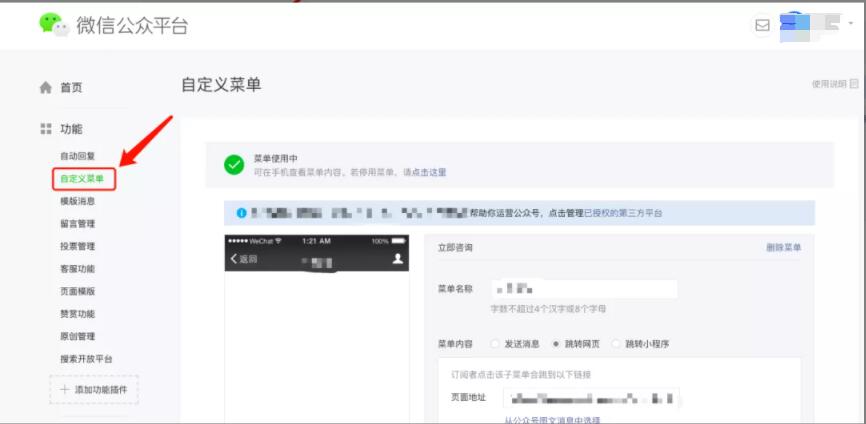Tap the profile icon in phone preview

tap(398, 259)
